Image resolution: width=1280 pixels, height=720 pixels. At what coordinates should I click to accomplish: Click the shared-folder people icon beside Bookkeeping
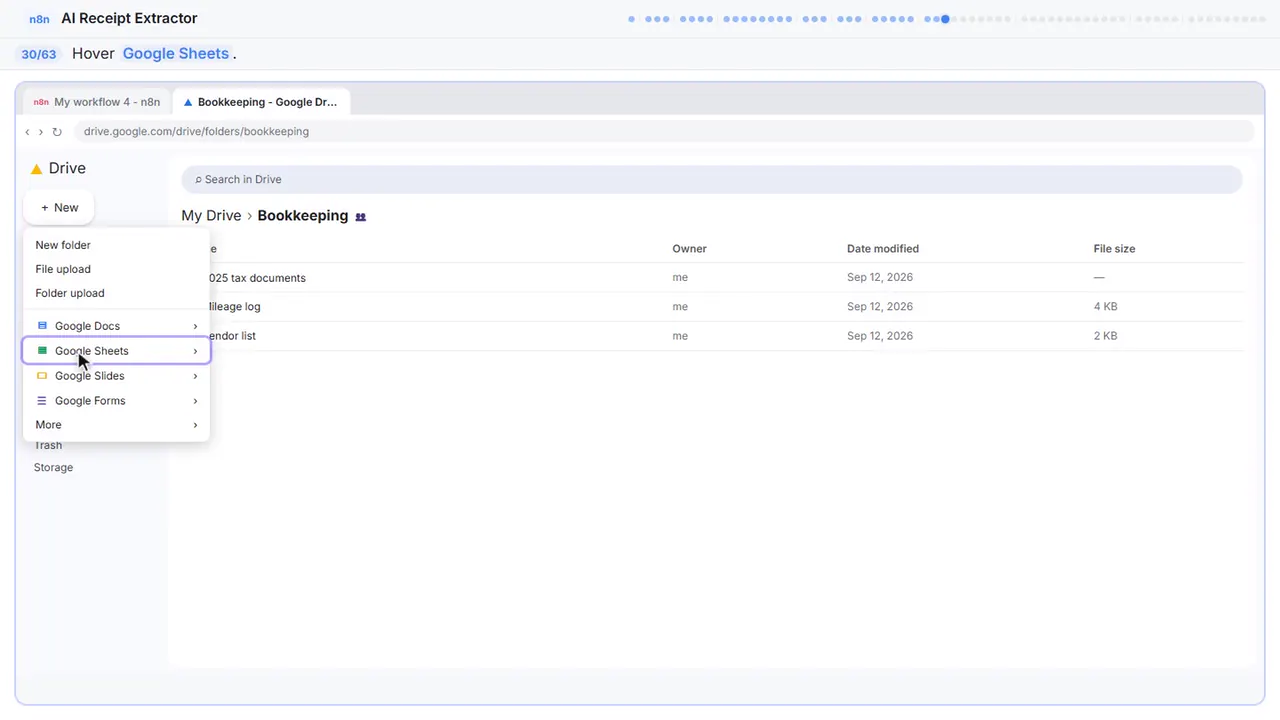click(361, 217)
